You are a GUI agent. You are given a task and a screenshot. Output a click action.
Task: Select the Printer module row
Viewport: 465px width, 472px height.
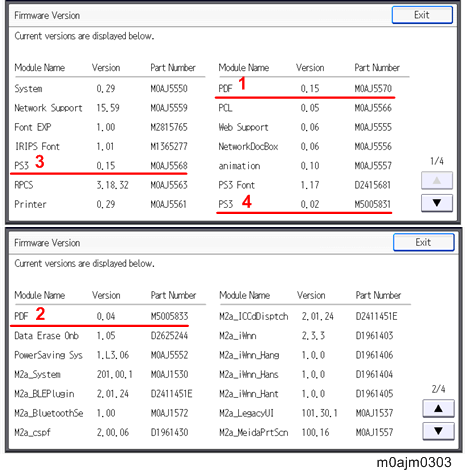point(101,204)
